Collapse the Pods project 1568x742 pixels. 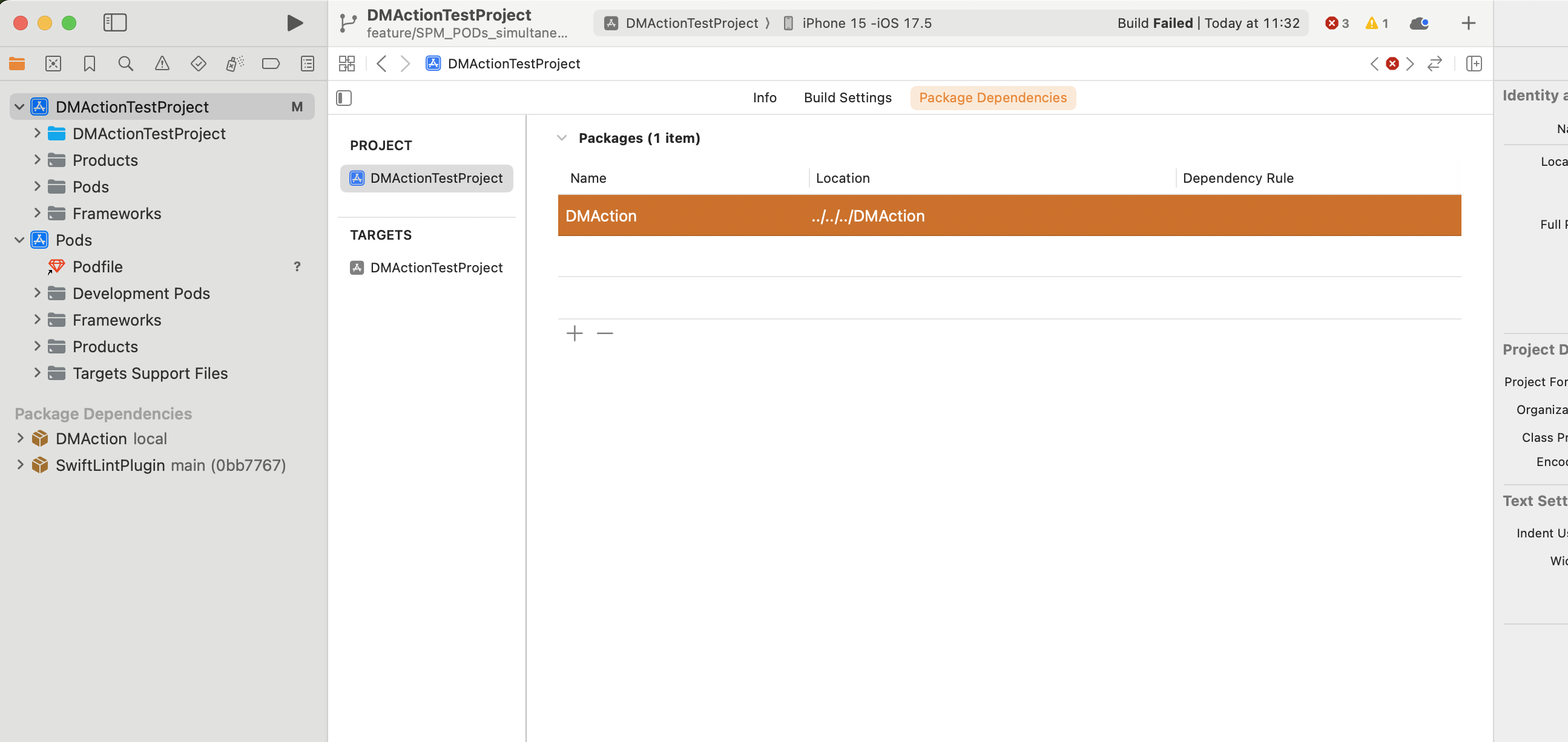point(19,240)
